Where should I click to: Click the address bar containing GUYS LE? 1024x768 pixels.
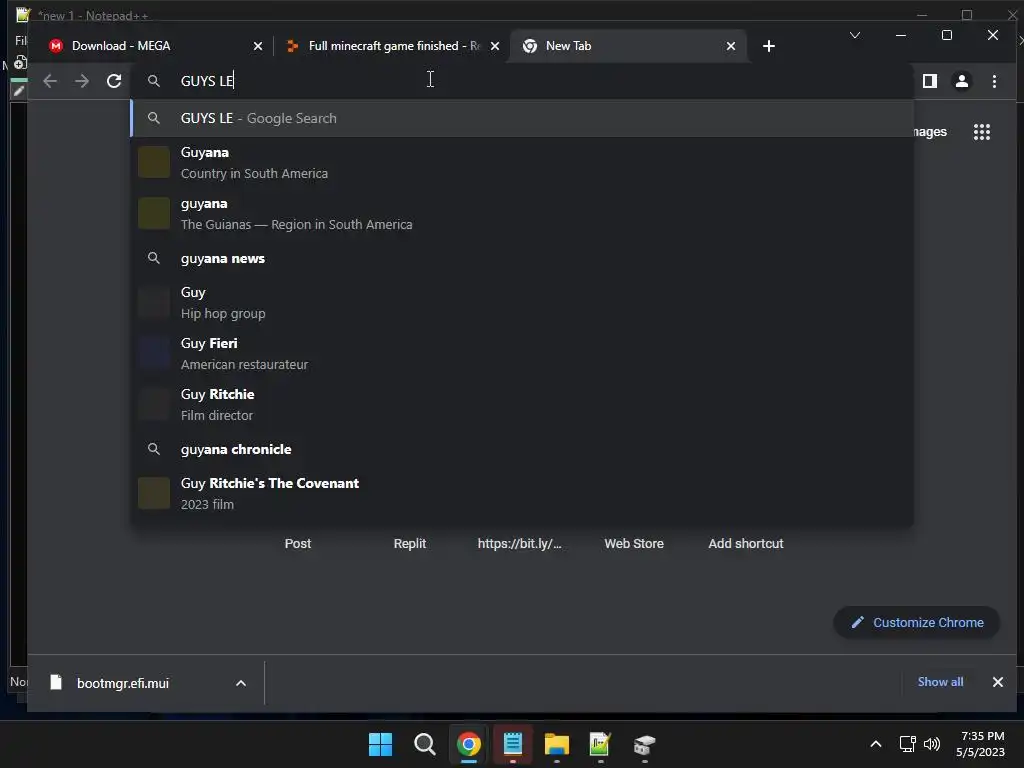click(522, 81)
